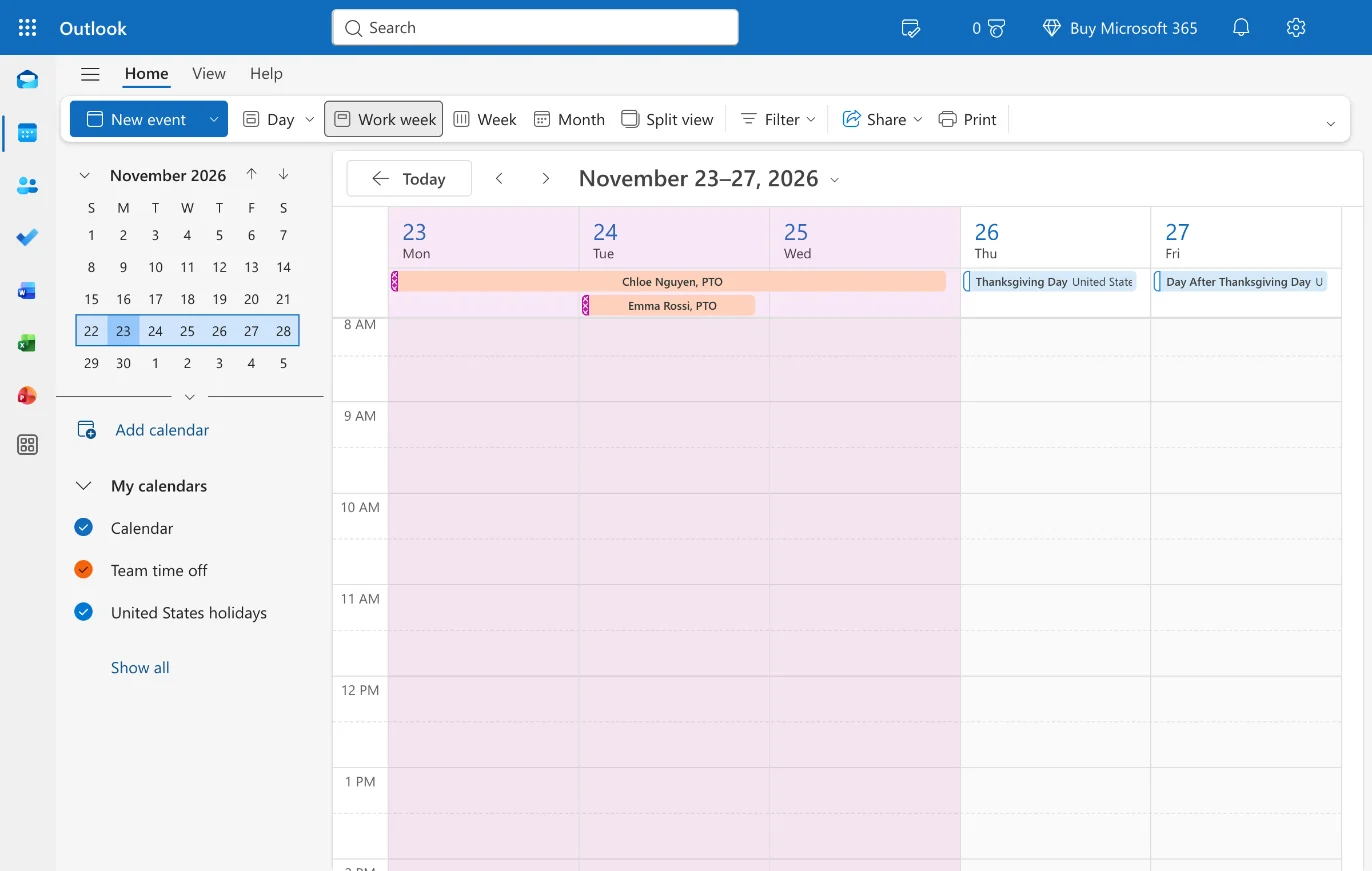Launch PowerPoint from the left rail
Image resolution: width=1372 pixels, height=871 pixels.
pos(28,396)
